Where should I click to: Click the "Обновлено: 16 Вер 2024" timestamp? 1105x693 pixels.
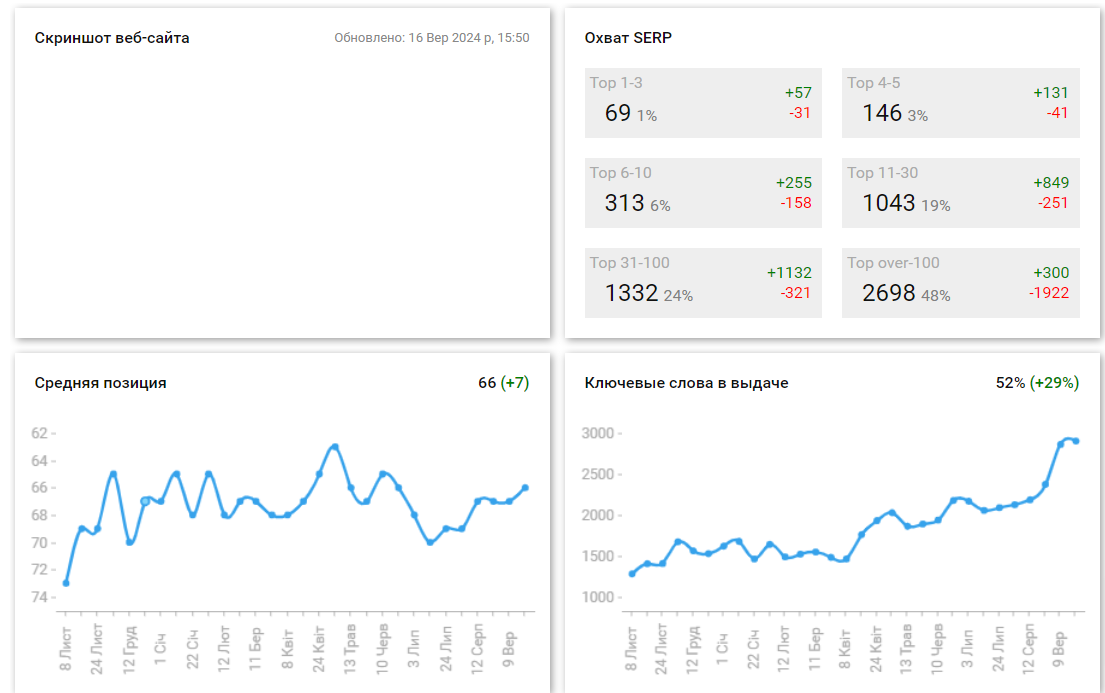[431, 38]
